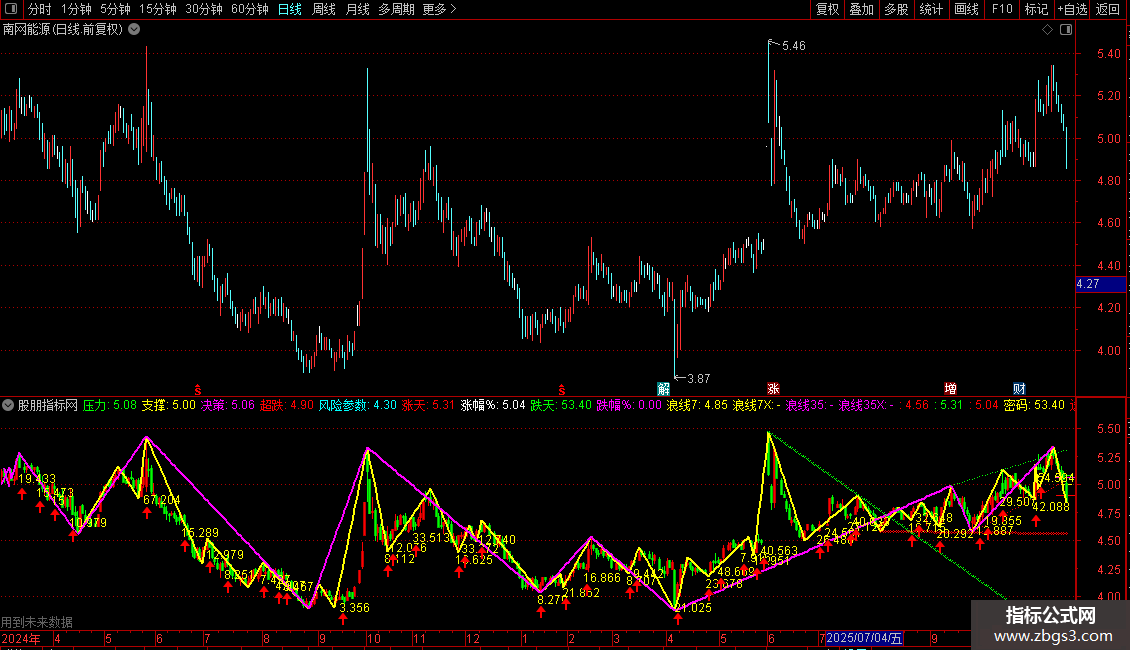
Task: Click the 21.025 label on indicator chart
Action: [x=694, y=607]
